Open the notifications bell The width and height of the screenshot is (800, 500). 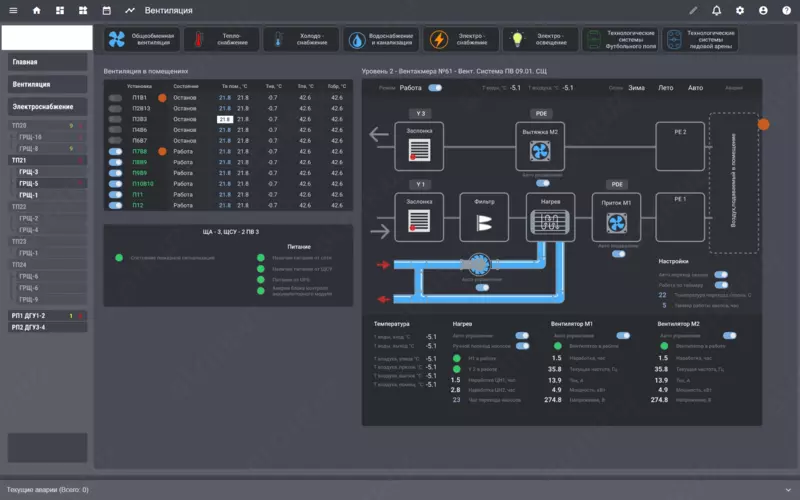click(x=716, y=10)
